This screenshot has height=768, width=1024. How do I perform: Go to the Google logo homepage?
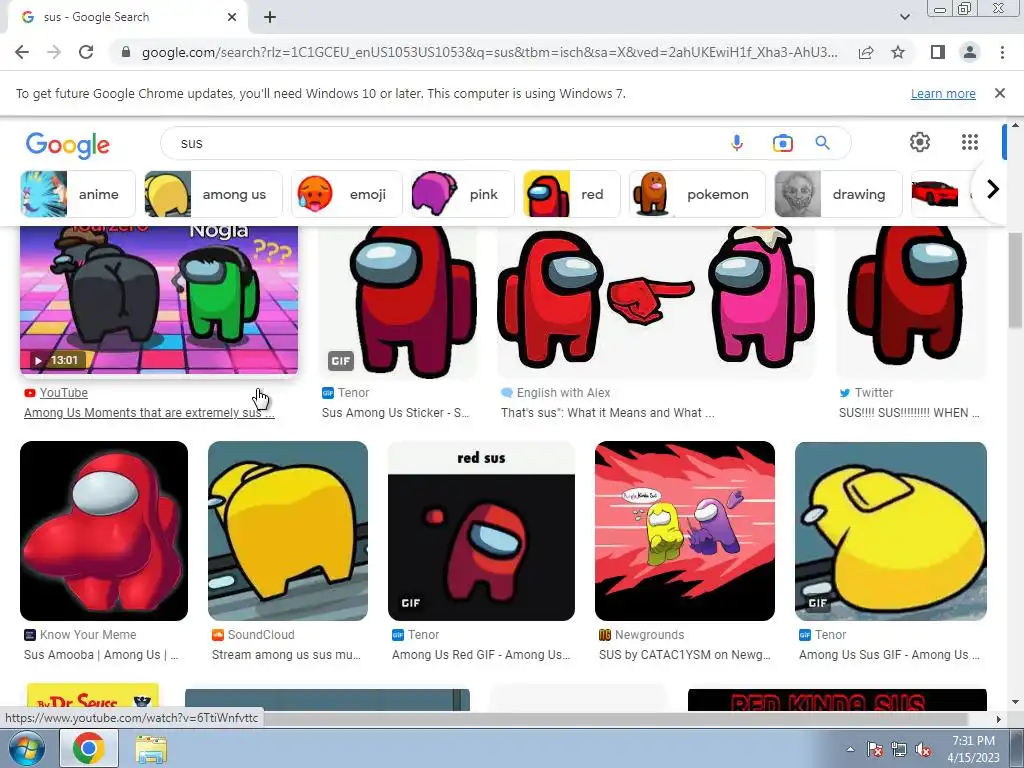point(68,145)
